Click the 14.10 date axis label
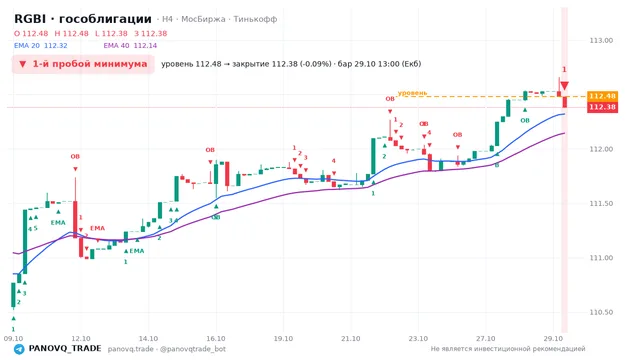 click(x=148, y=338)
